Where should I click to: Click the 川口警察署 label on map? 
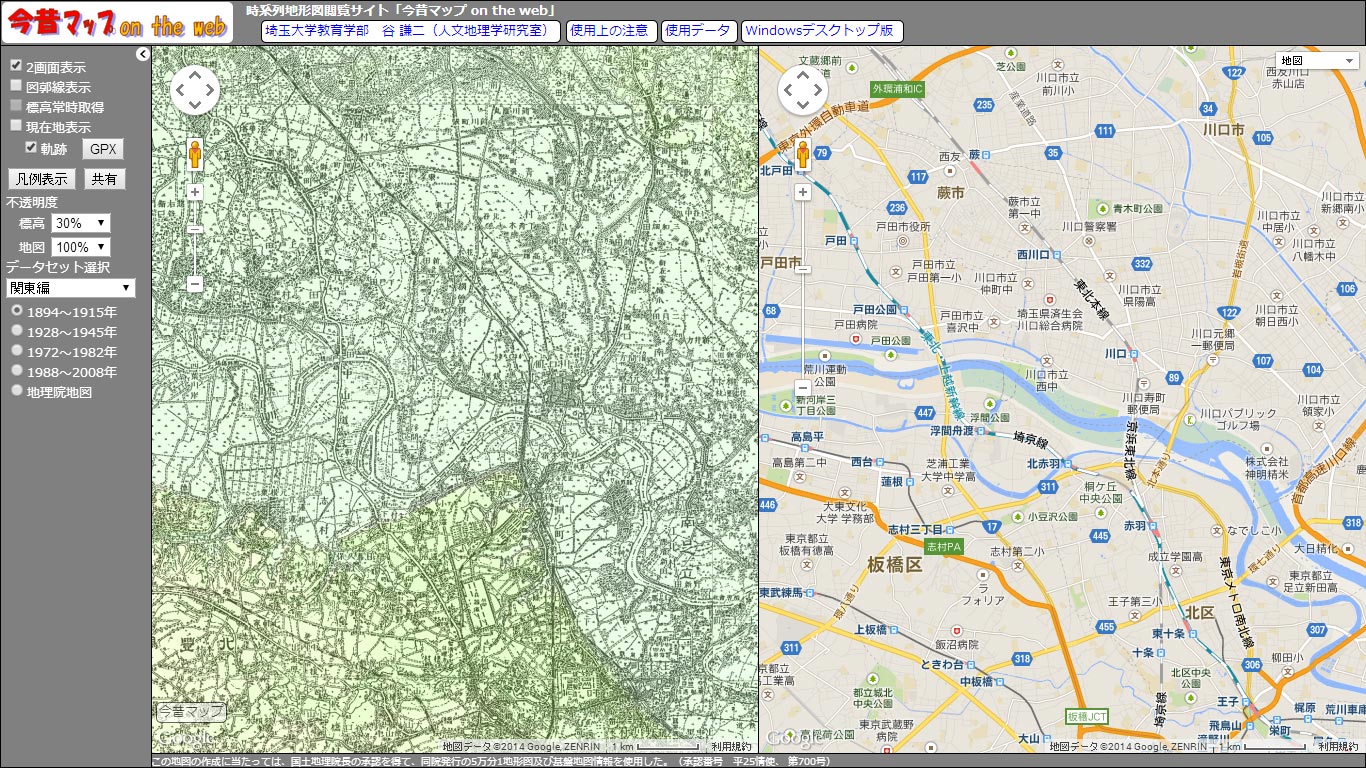point(1089,227)
